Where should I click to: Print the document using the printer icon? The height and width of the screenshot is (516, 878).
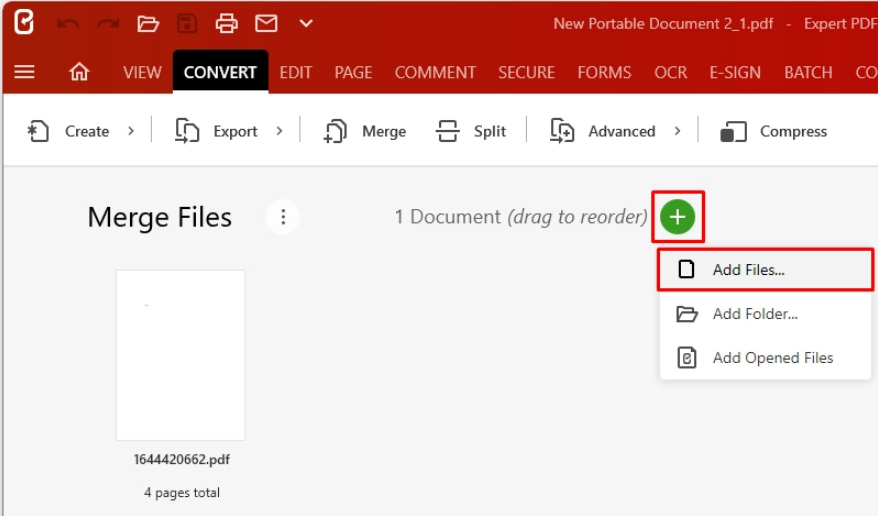227,23
